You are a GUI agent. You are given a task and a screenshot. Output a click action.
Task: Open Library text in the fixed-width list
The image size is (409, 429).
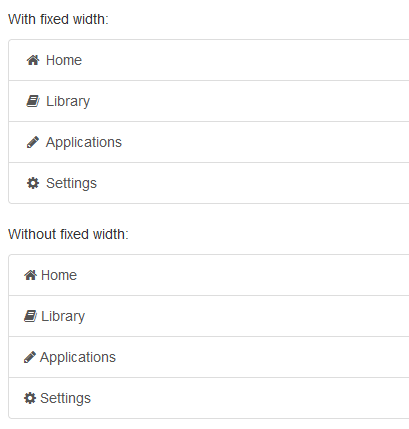(x=68, y=101)
